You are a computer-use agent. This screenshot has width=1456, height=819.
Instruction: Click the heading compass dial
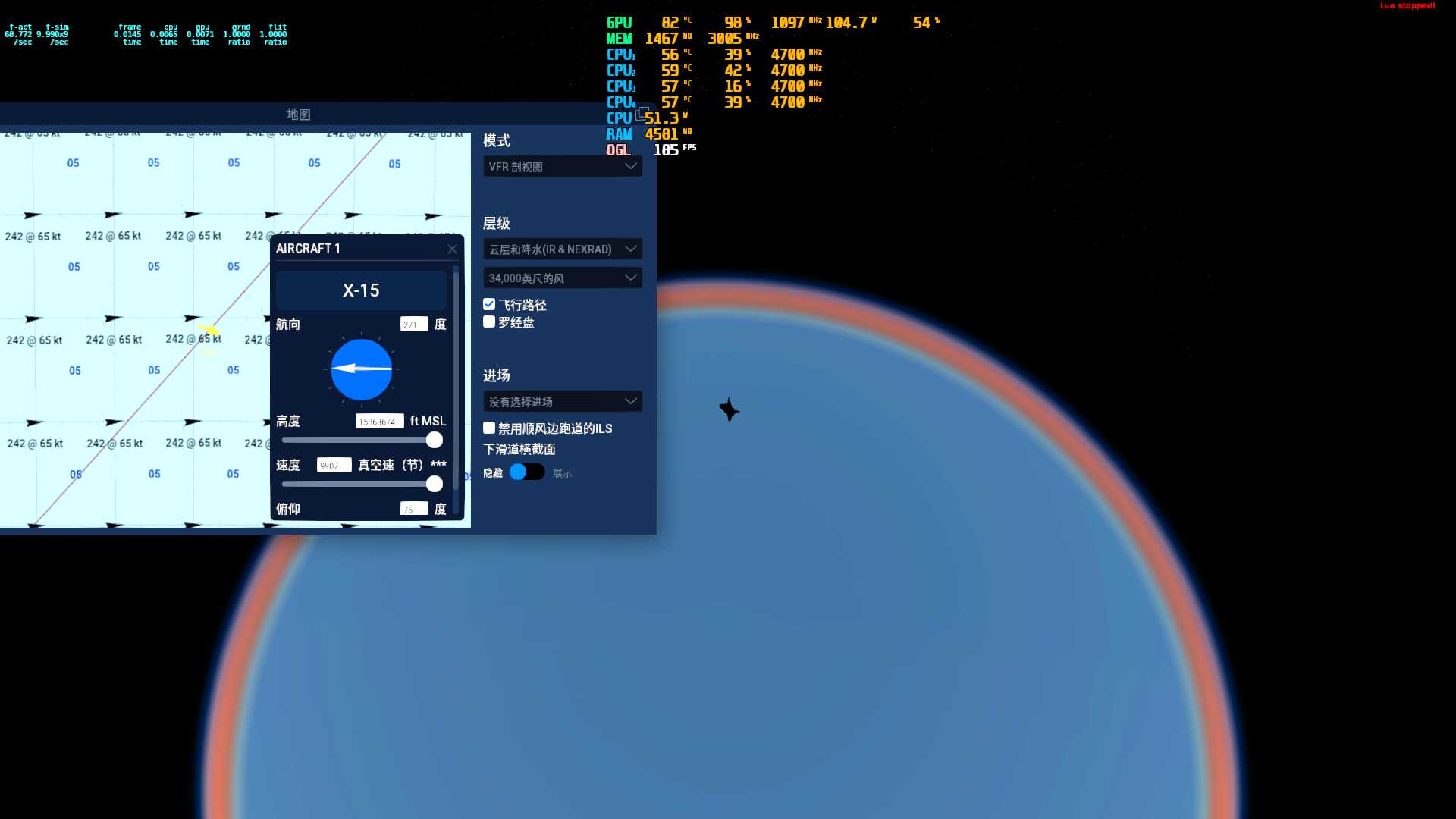coord(361,369)
